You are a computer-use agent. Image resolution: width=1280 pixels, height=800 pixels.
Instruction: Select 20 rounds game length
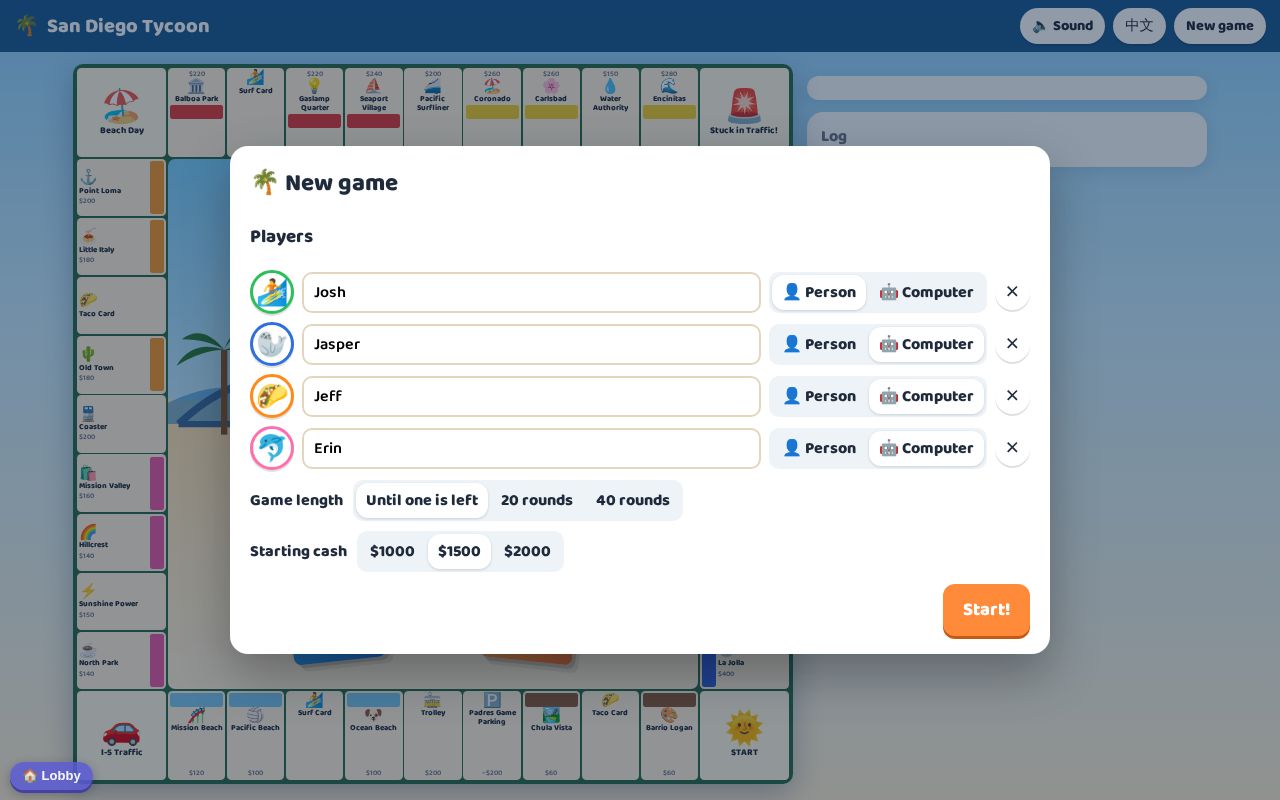(x=537, y=500)
